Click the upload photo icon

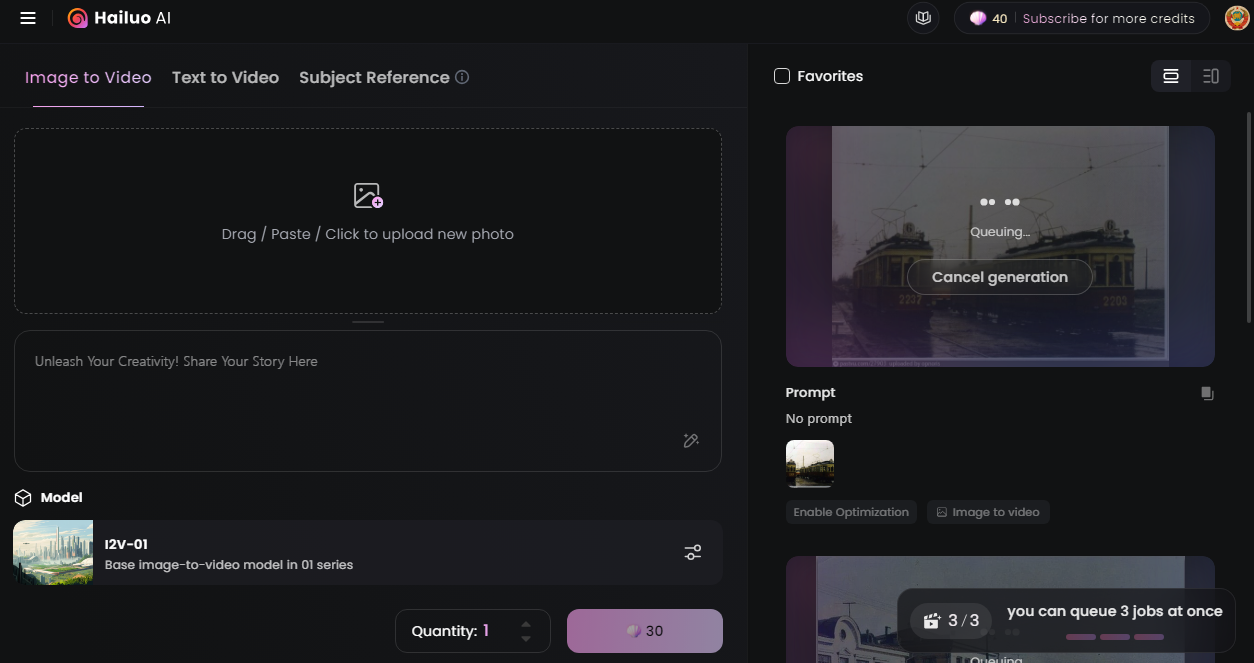point(368,195)
